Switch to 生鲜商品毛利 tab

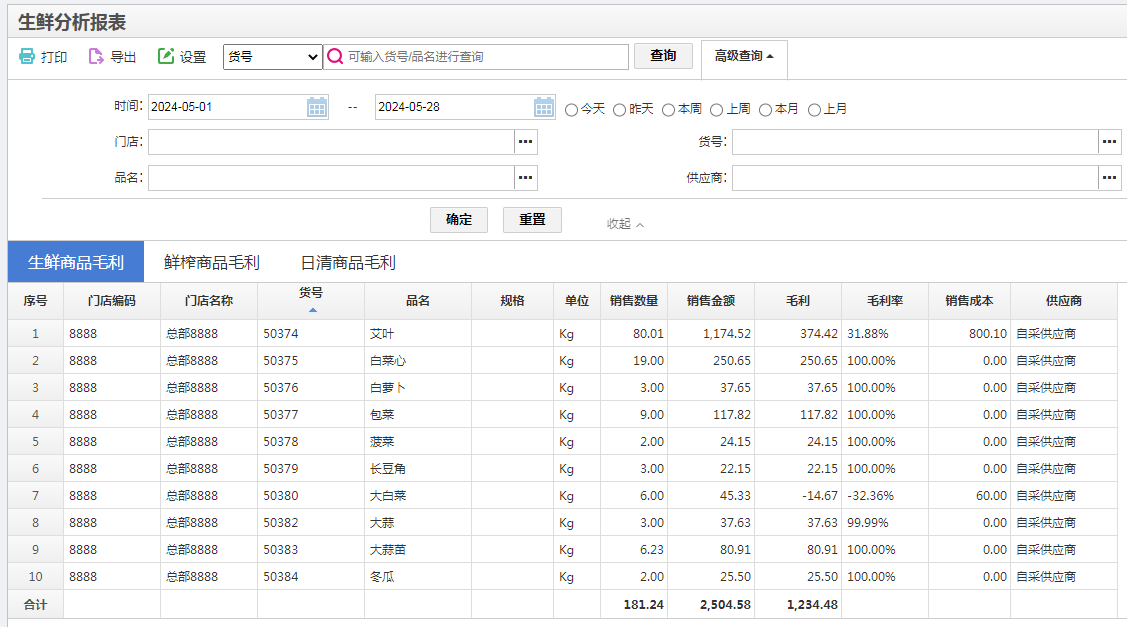[75, 262]
